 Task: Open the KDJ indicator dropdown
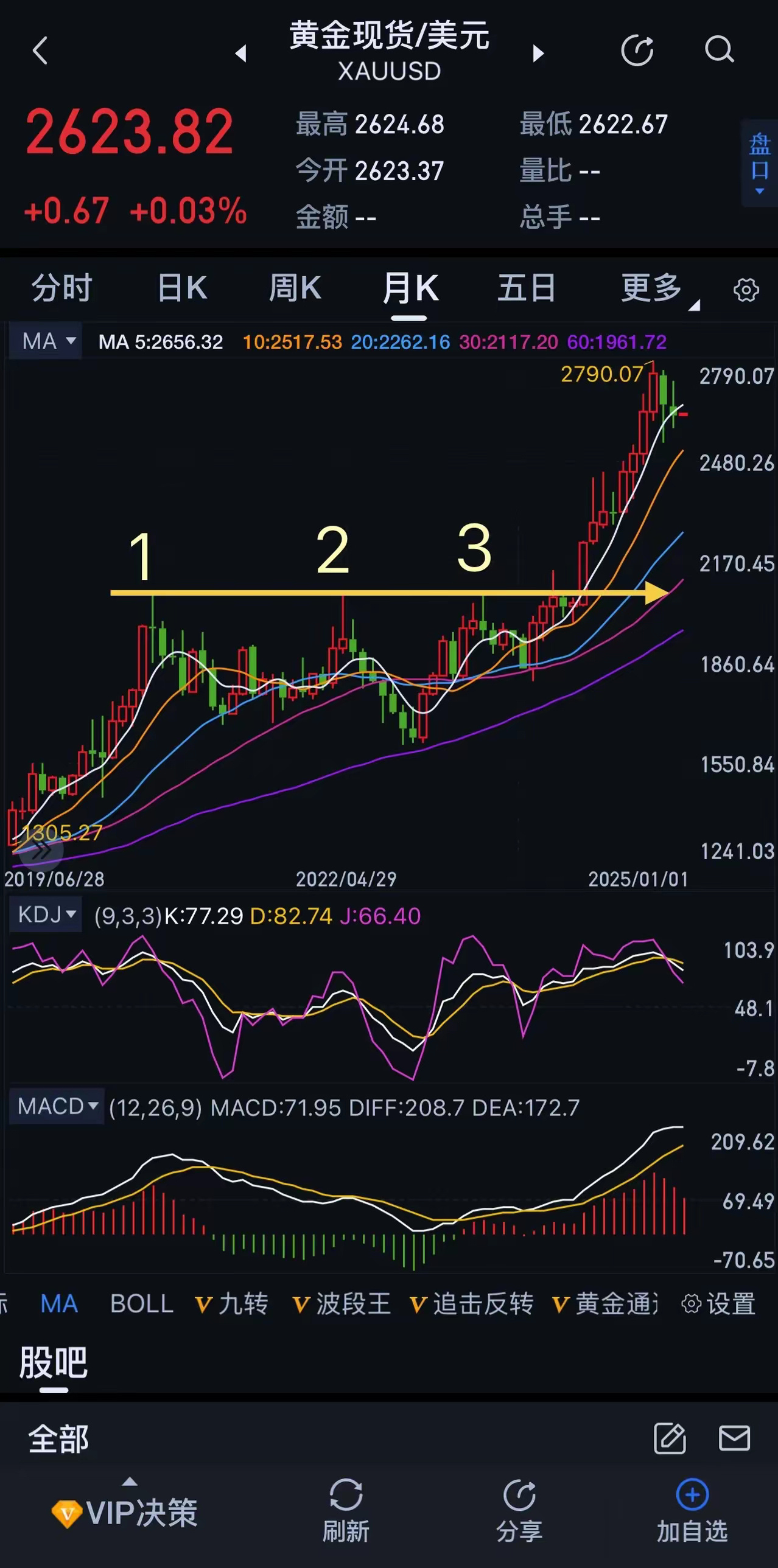click(46, 915)
